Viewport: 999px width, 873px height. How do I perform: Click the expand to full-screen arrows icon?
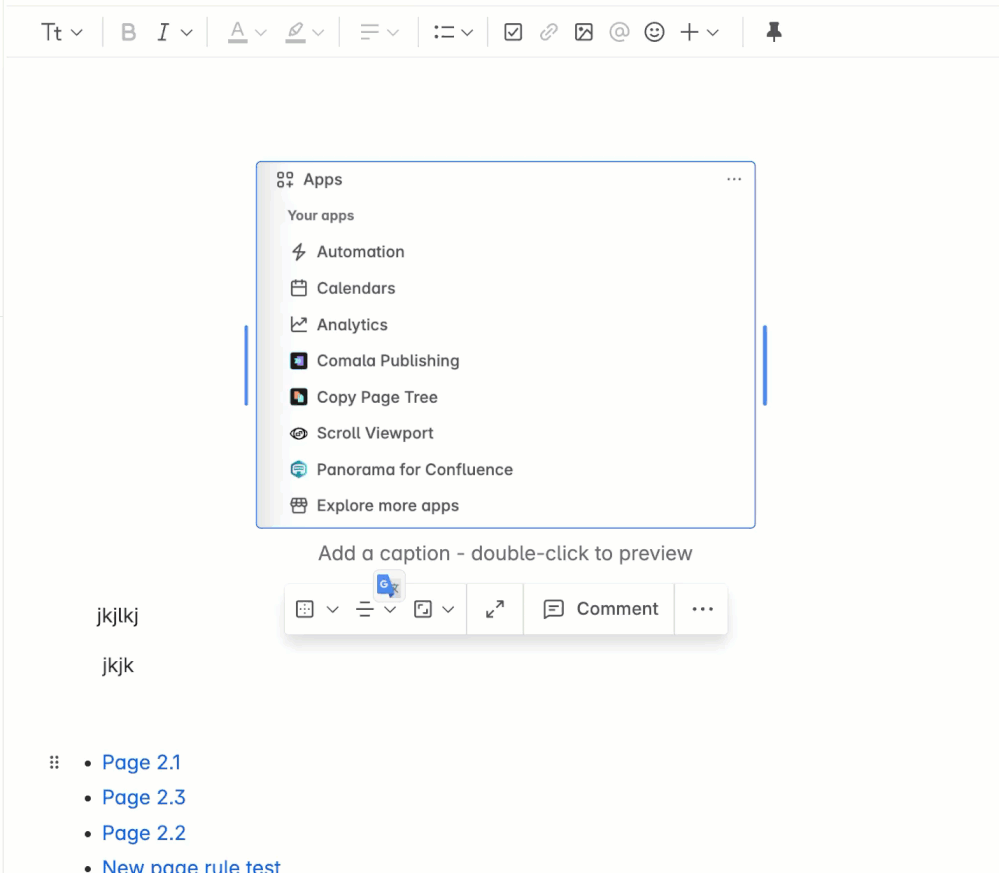pos(495,609)
